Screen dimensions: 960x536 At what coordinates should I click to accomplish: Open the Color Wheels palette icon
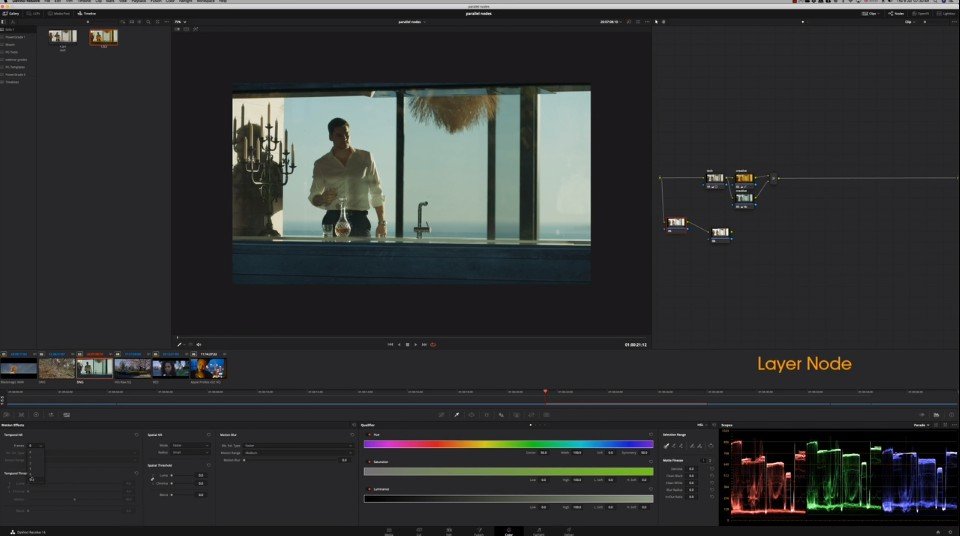36,415
